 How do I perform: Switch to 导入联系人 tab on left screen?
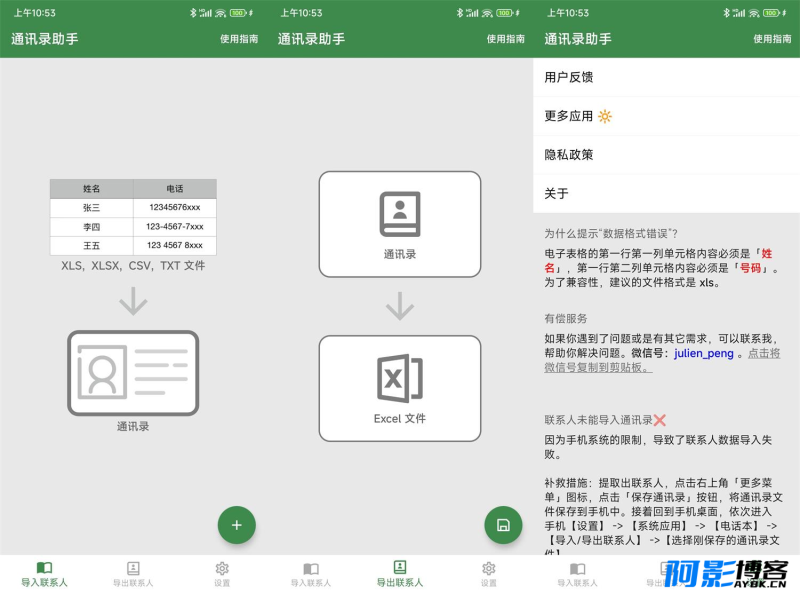point(44,574)
